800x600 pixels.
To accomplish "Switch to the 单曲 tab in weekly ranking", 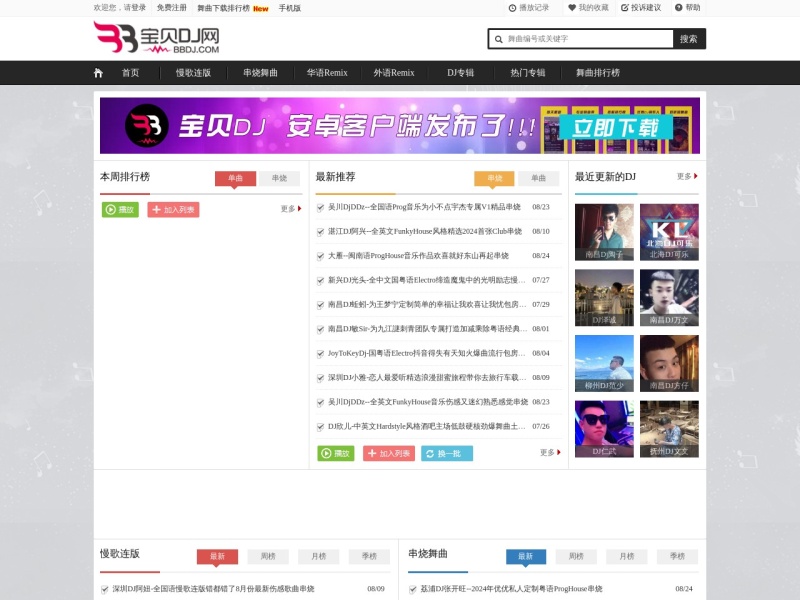I will click(x=235, y=178).
